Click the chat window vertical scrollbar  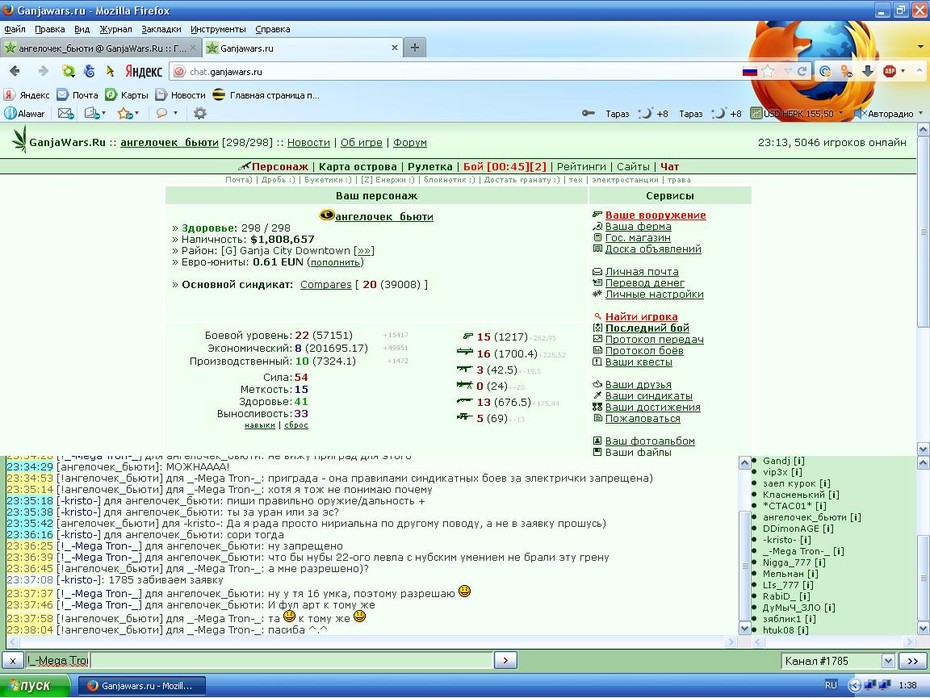pyautogui.click(x=745, y=545)
